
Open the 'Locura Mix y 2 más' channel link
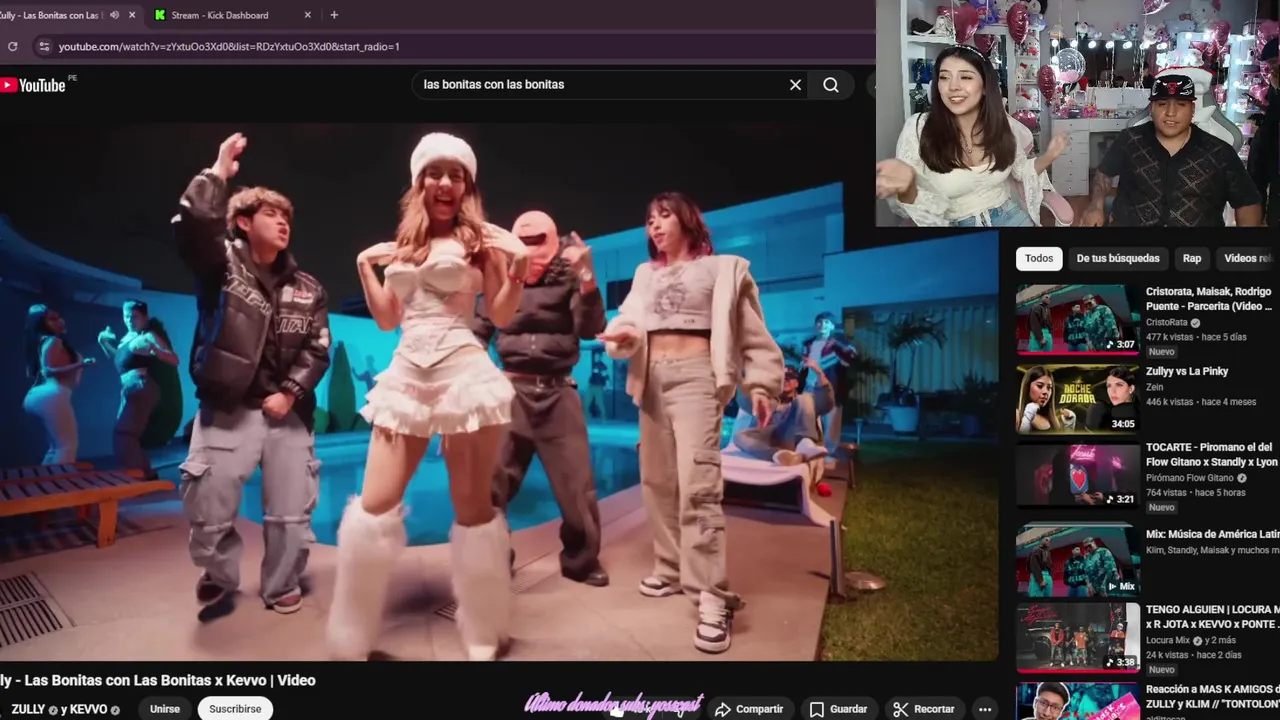click(1192, 640)
